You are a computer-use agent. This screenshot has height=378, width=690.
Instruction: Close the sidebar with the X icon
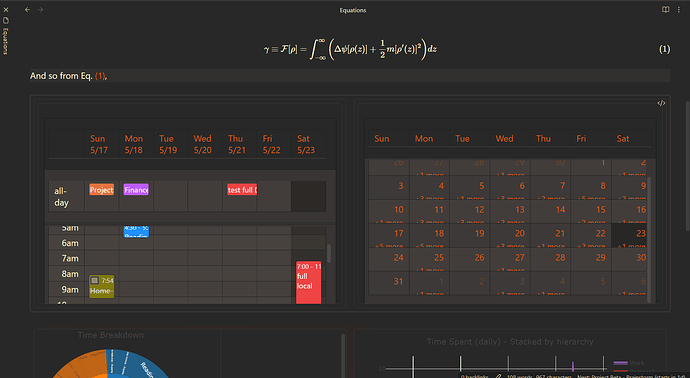pyautogui.click(x=6, y=9)
